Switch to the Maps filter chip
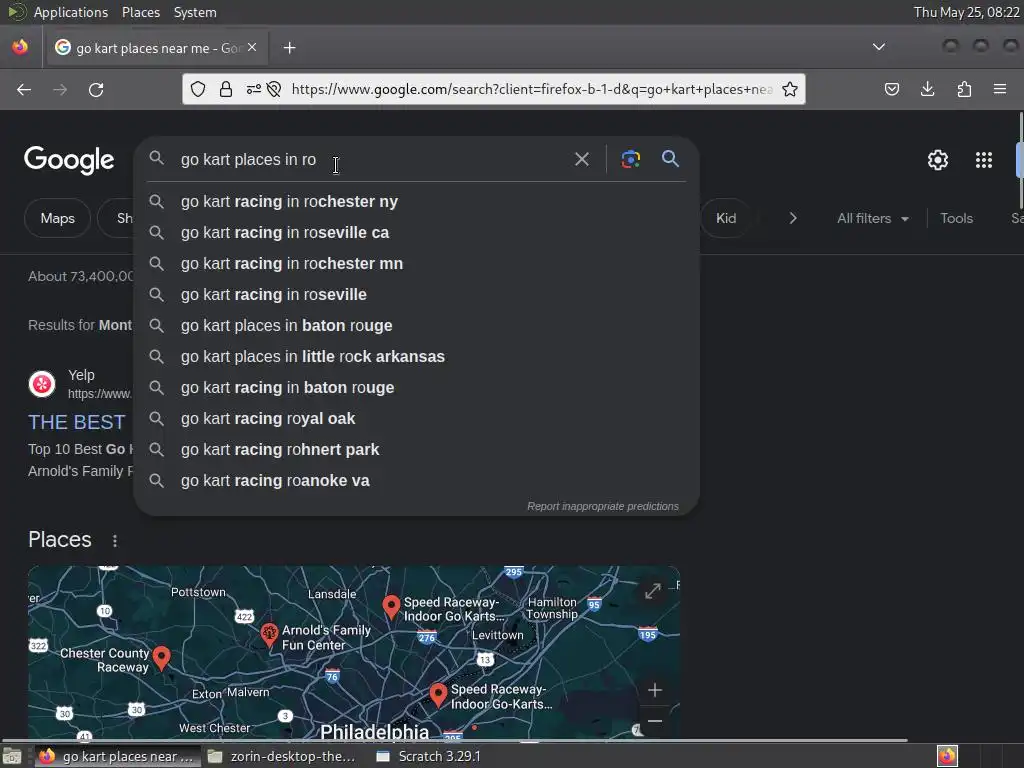The width and height of the screenshot is (1024, 768). 57,219
